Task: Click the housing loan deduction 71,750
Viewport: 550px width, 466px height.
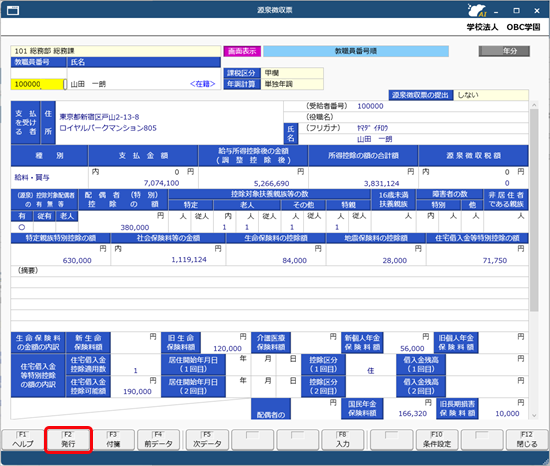Action: (495, 261)
